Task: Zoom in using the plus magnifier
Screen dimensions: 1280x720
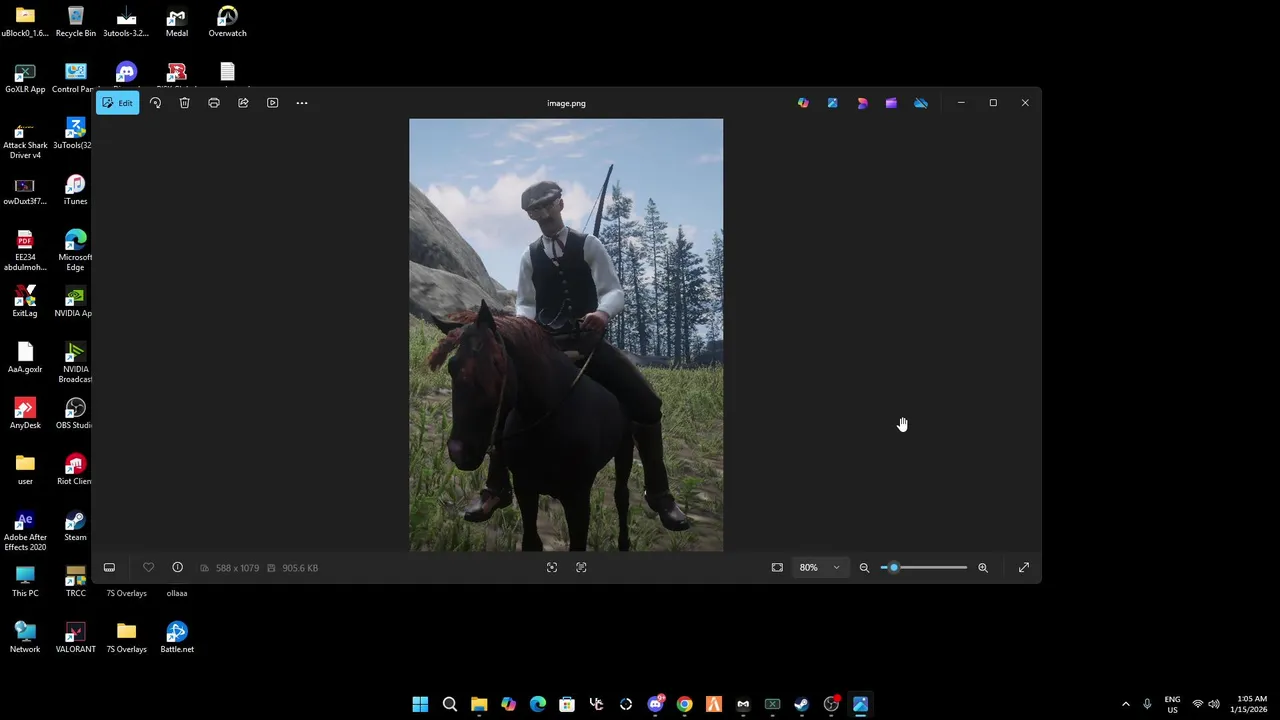Action: click(983, 568)
